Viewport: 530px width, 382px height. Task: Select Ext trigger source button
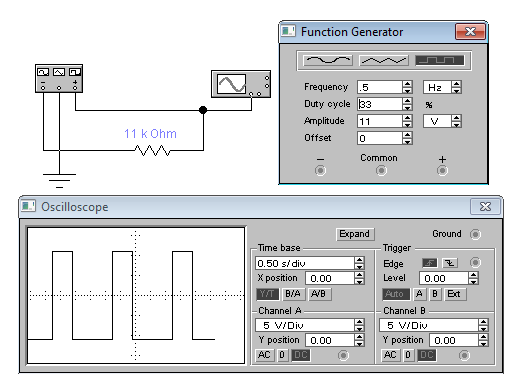coord(454,294)
